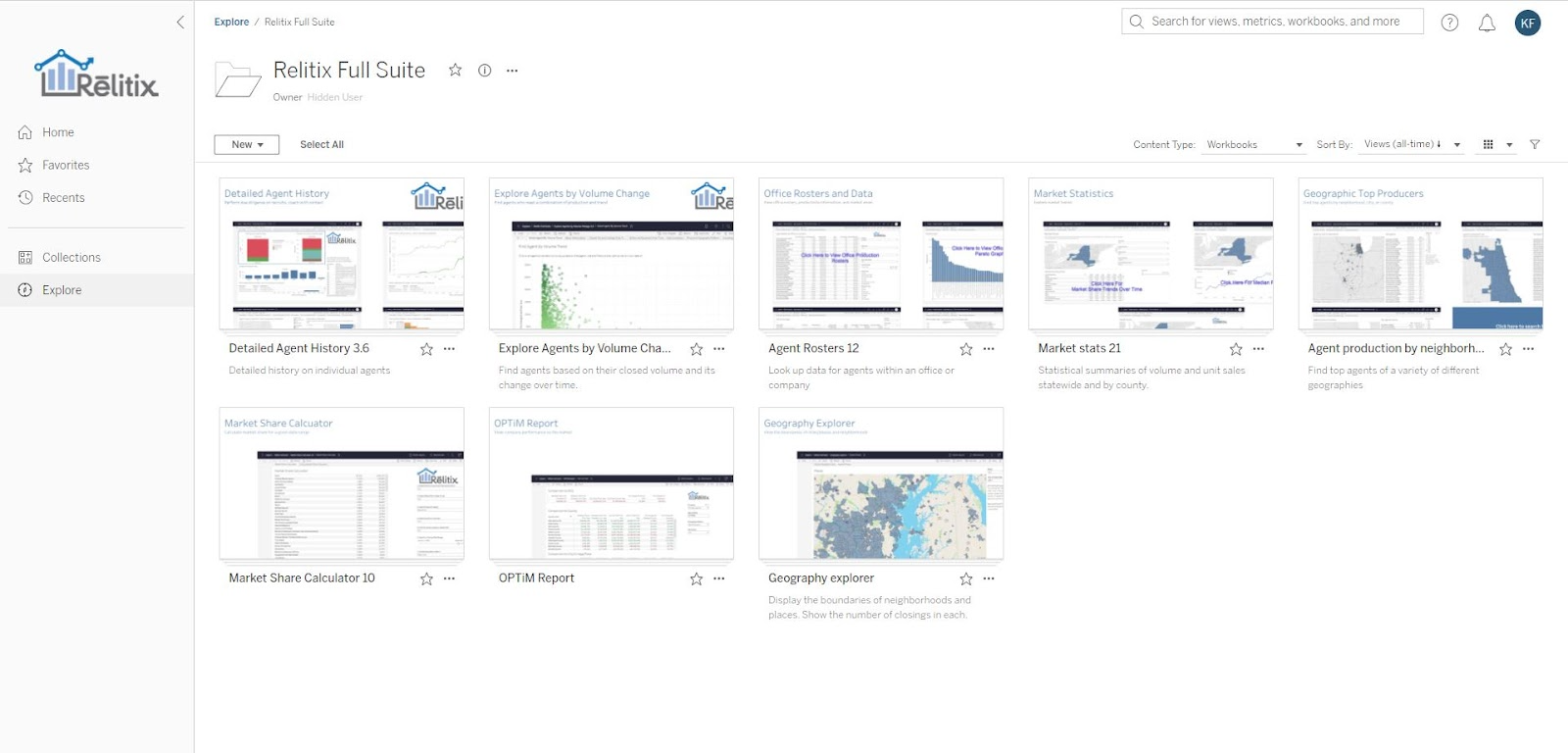Open the Agent Rosters 12 title link

pos(813,348)
